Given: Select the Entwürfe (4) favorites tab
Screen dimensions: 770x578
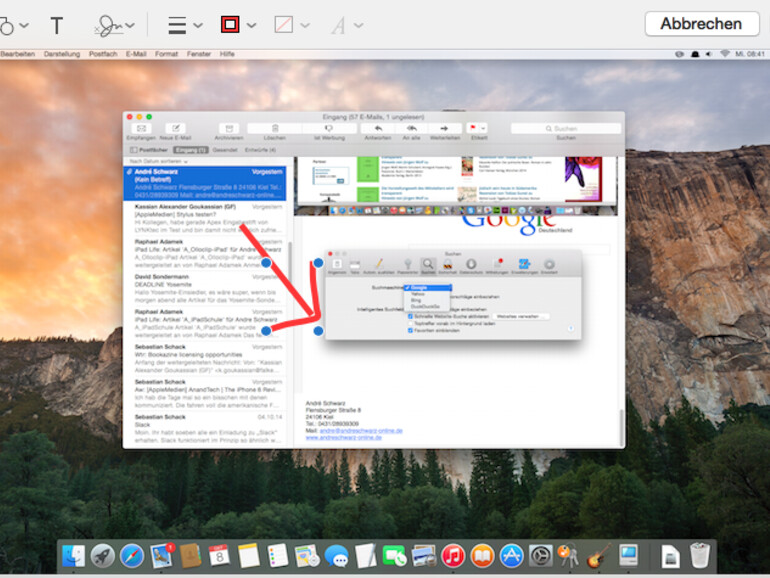Looking at the screenshot, I should click(260, 150).
